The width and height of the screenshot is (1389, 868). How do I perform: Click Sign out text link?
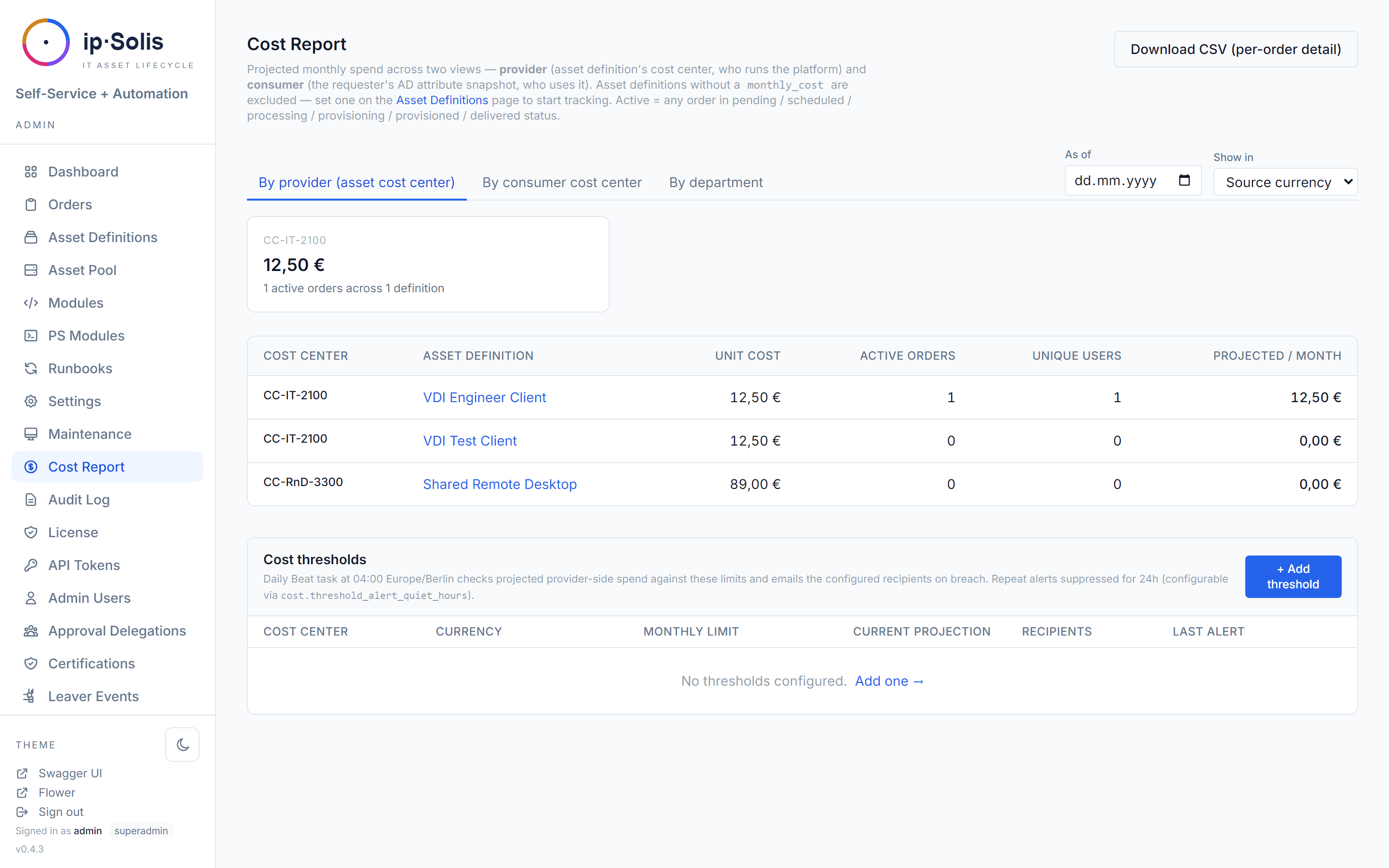tap(61, 812)
